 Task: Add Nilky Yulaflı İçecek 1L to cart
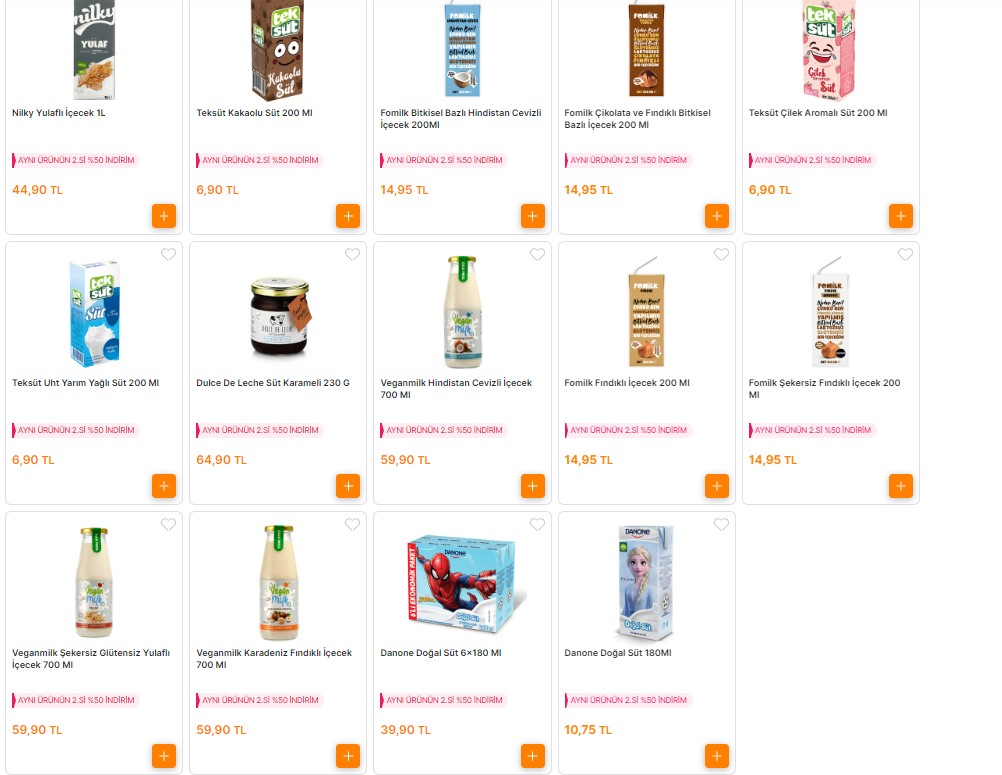pos(164,216)
